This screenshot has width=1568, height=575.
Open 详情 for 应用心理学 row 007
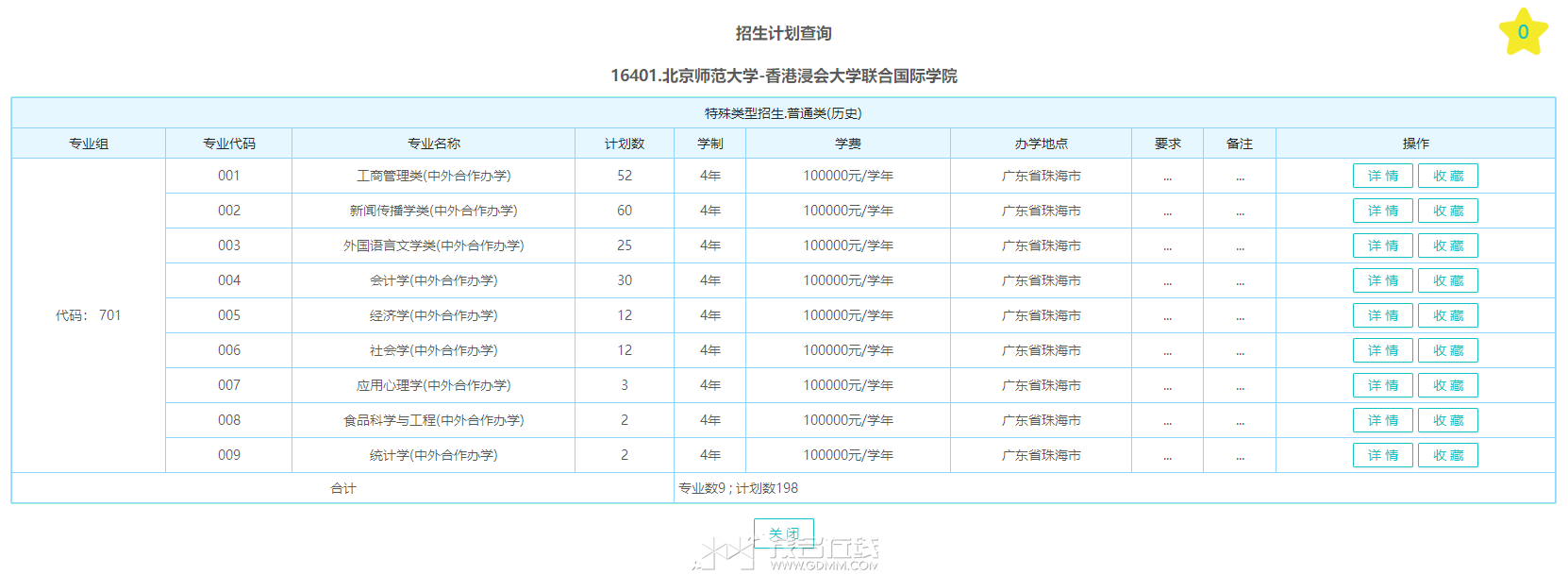coord(1383,385)
